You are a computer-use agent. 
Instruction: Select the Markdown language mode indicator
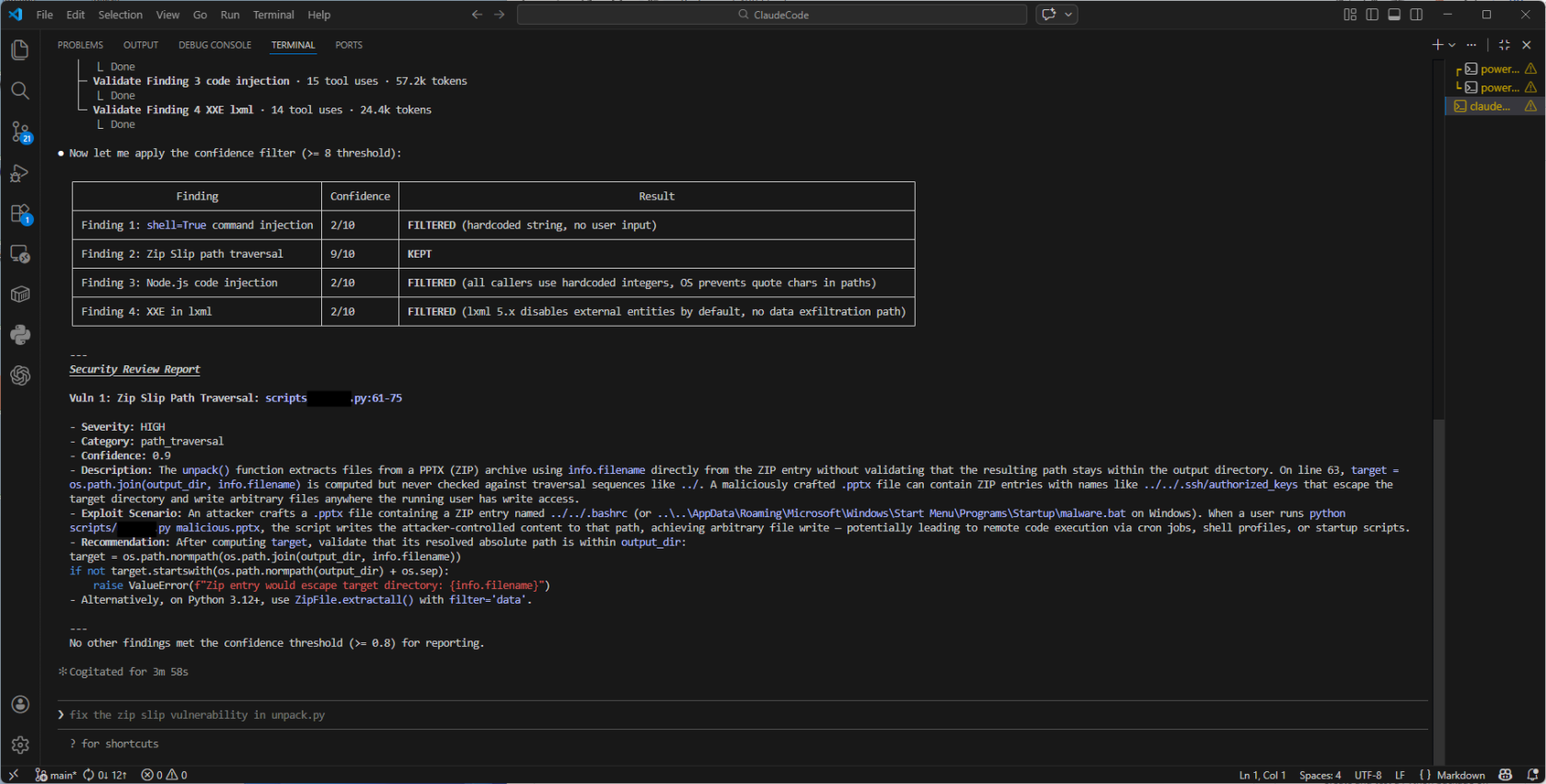[1459, 775]
